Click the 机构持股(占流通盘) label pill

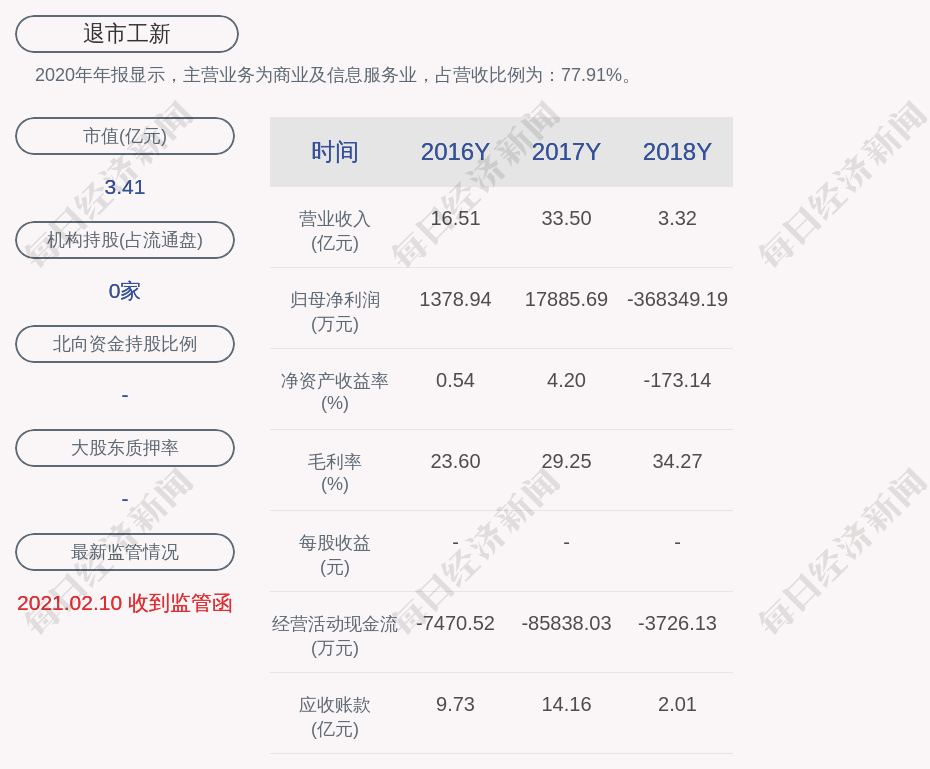(125, 240)
